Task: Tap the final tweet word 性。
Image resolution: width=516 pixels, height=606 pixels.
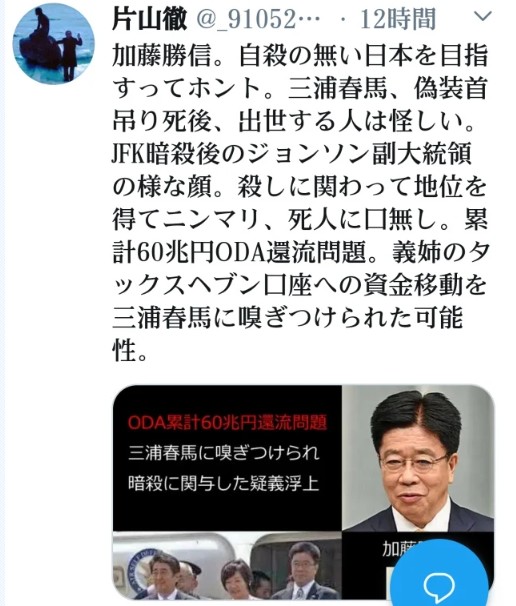Action: pos(130,351)
